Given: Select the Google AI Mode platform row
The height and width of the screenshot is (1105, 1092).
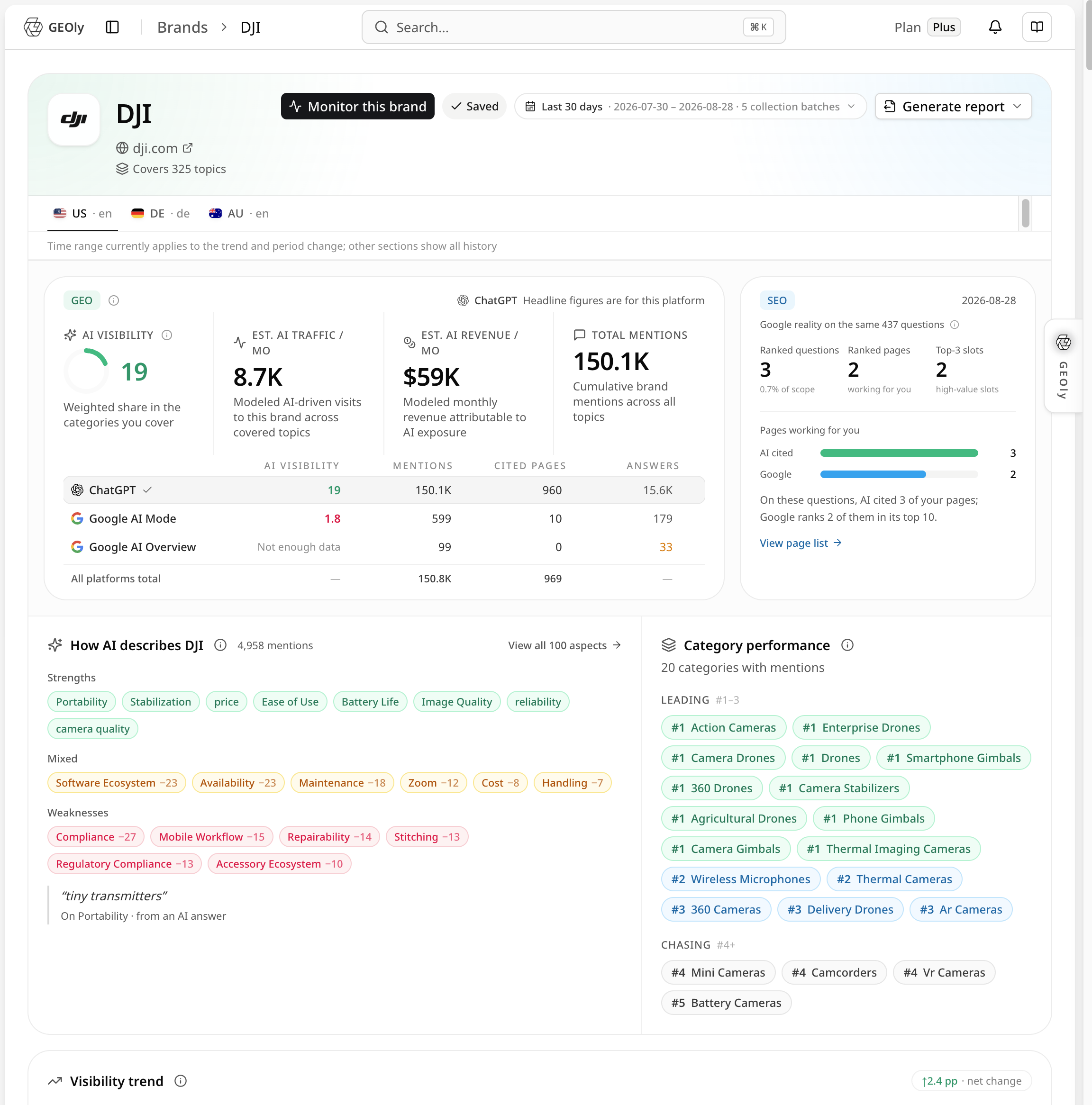Looking at the screenshot, I should [x=384, y=518].
